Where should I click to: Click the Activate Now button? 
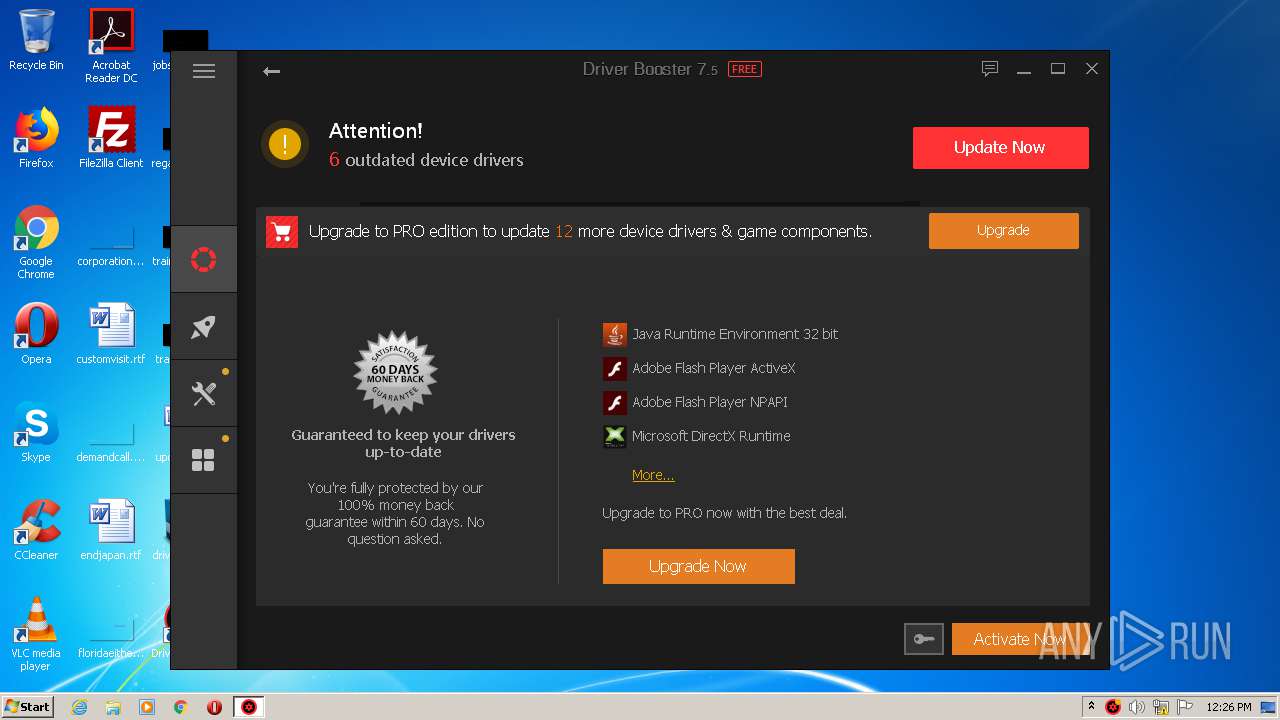point(1020,639)
